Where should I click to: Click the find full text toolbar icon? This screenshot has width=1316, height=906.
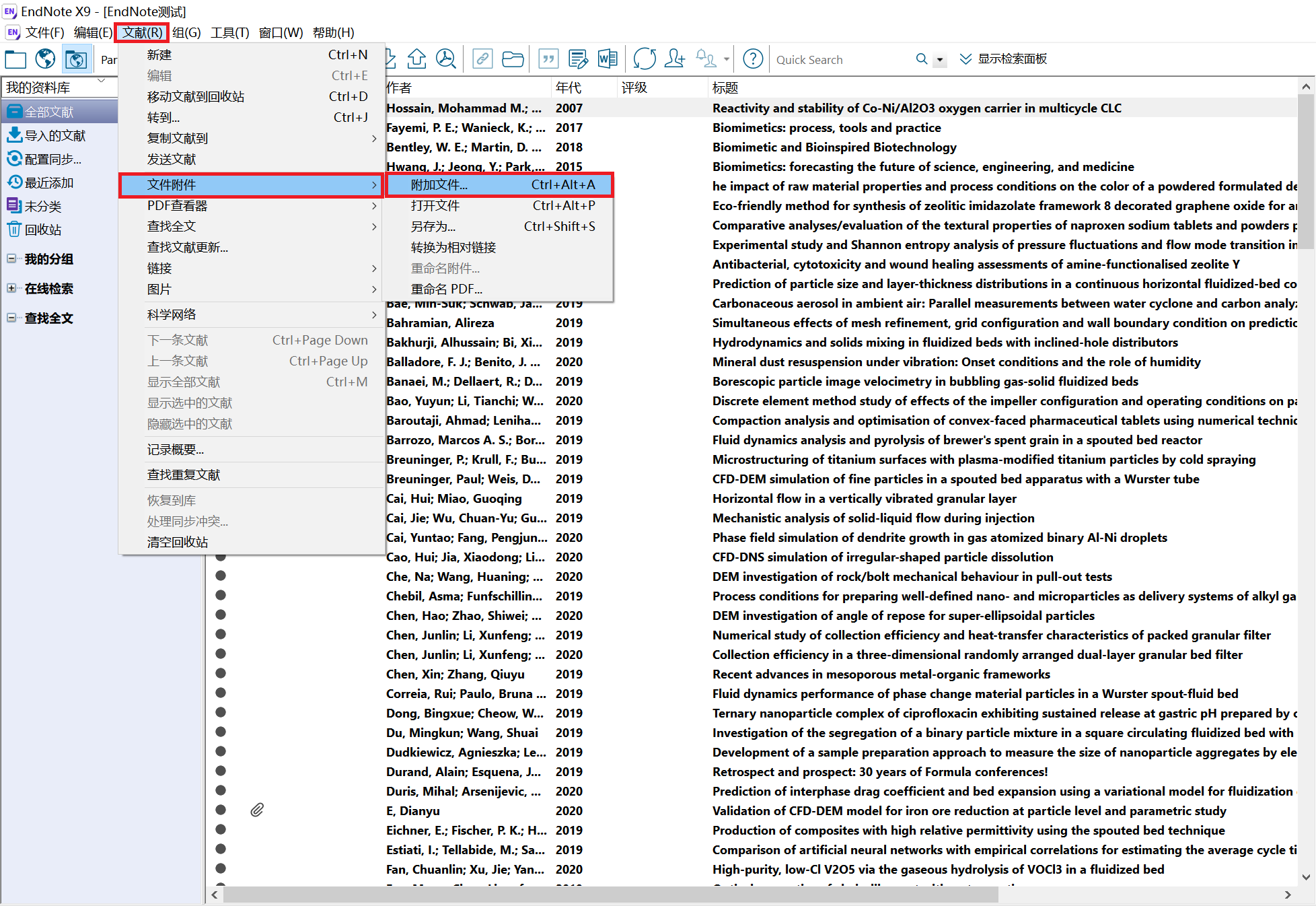point(446,59)
